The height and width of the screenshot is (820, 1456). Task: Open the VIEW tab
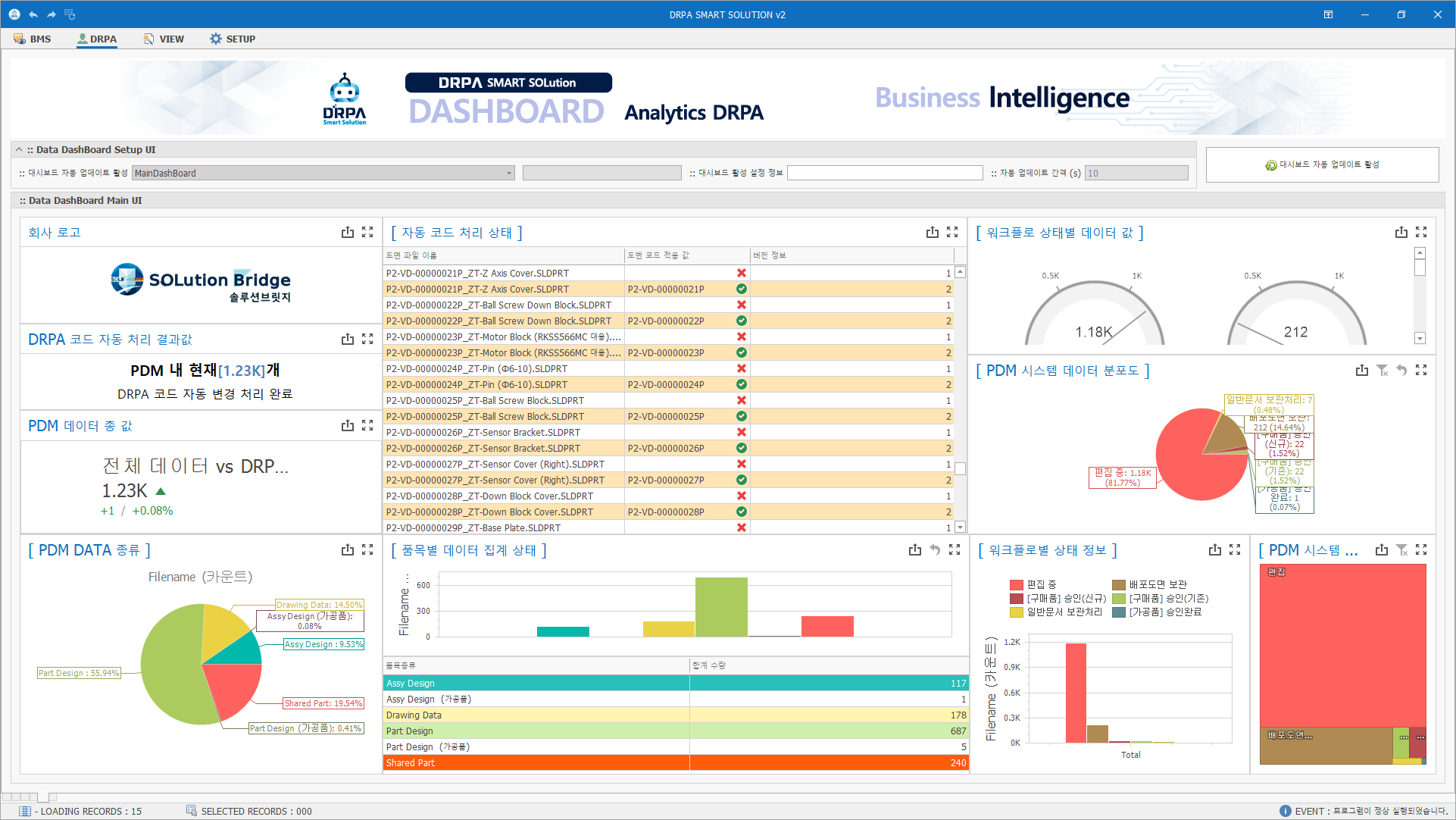pos(164,39)
